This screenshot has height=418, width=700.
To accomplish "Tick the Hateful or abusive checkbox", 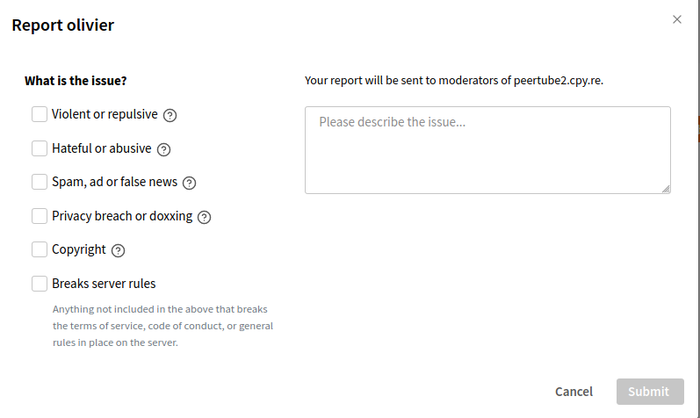I will (39, 149).
